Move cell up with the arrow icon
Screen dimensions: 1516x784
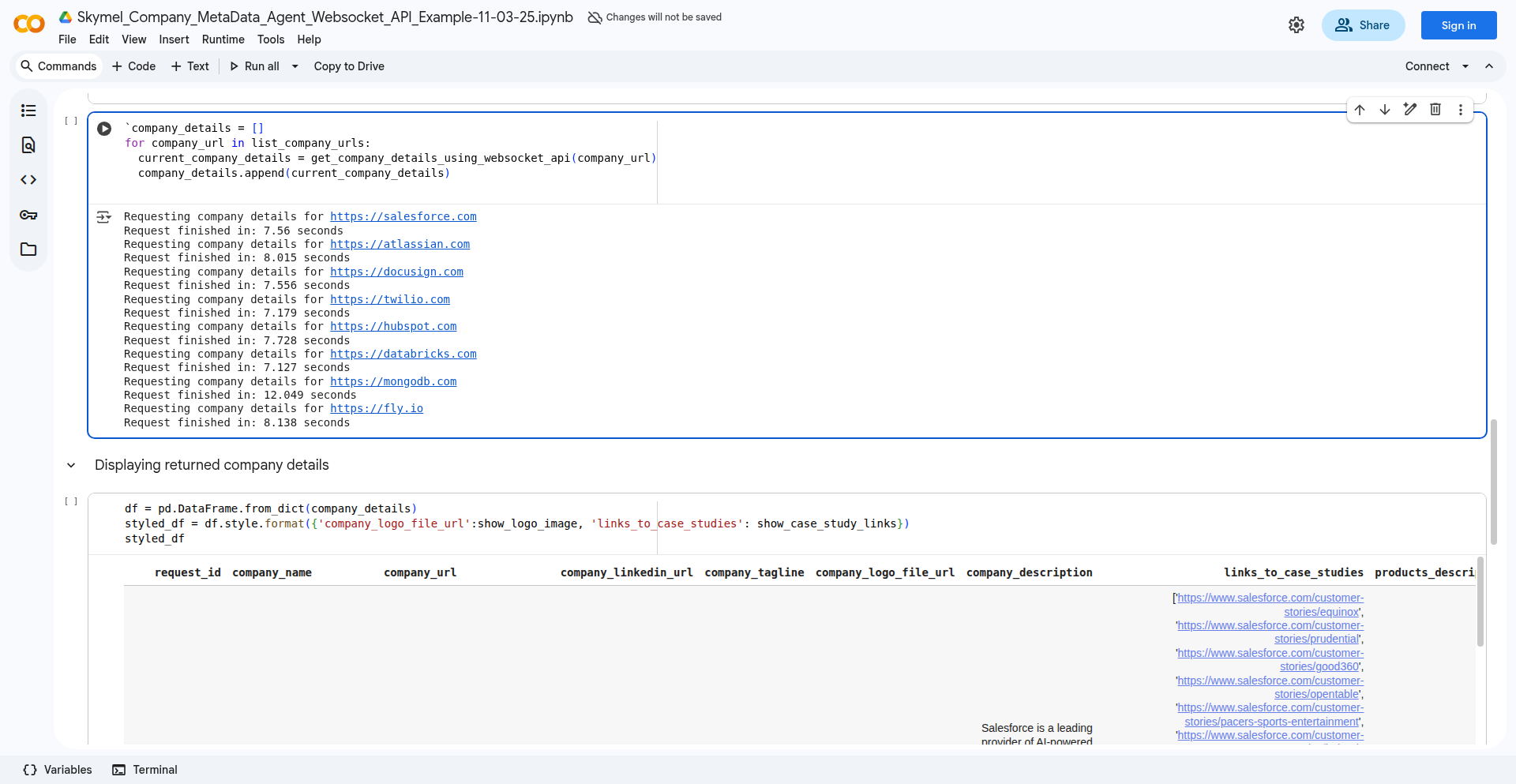tap(1360, 110)
